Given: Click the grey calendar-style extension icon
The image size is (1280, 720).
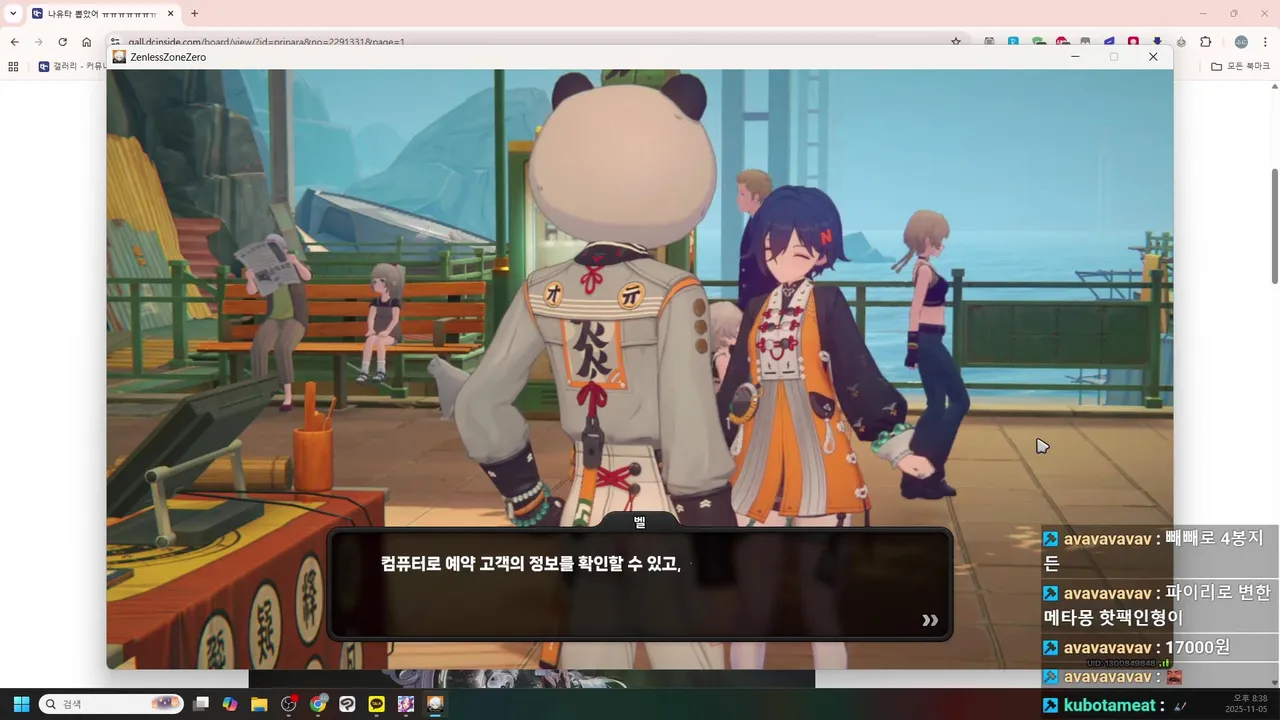Looking at the screenshot, I should (x=989, y=42).
